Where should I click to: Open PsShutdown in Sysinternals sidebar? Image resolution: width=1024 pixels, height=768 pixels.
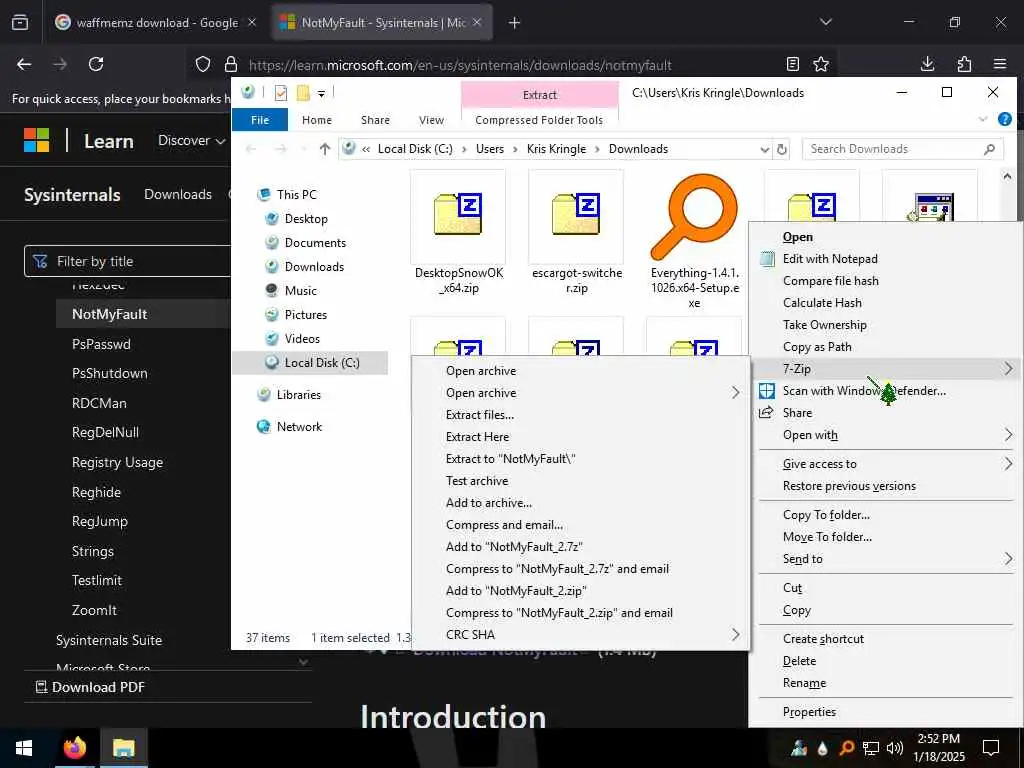[x=110, y=374]
